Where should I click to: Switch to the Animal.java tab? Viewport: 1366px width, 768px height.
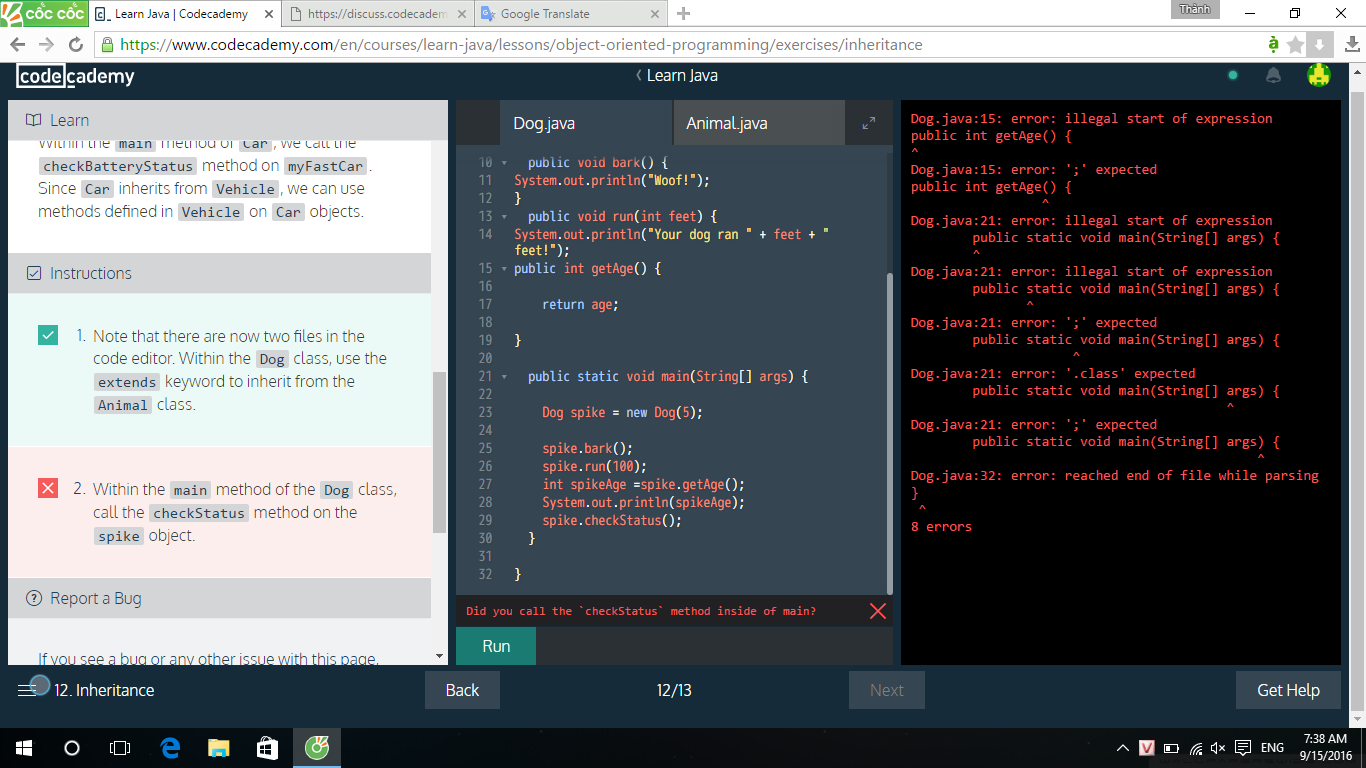[x=727, y=123]
